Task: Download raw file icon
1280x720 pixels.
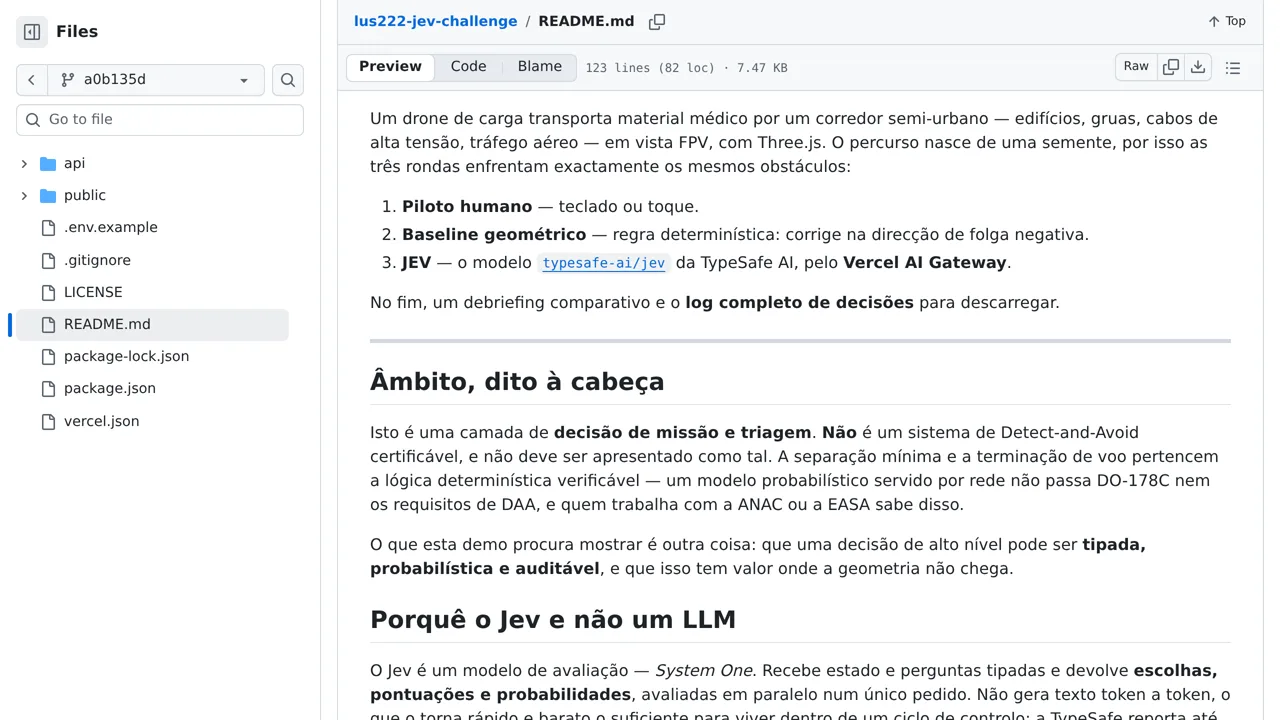Action: [1198, 67]
